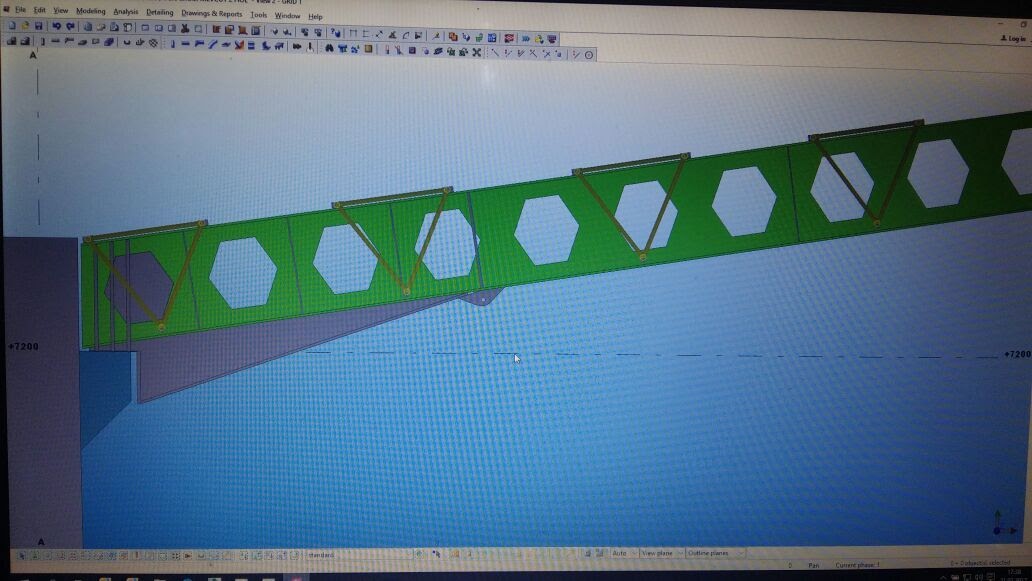
Task: Click the blue grid icon in top toolbar
Action: coord(492,38)
